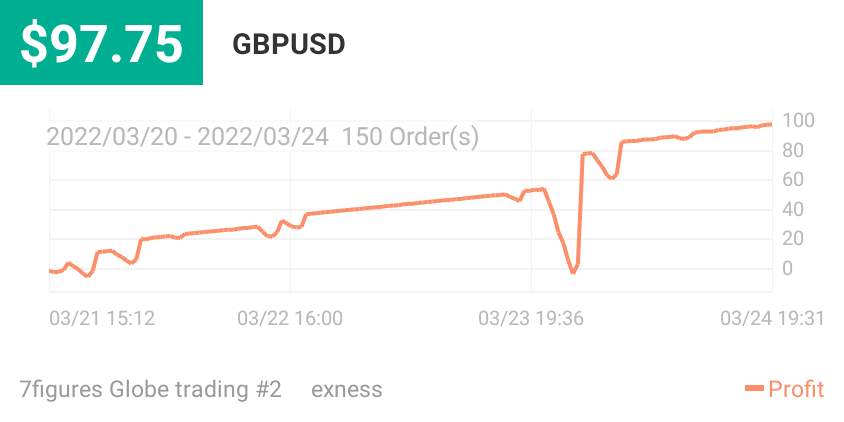Click the $97.75 profit badge
Screen dimensions: 844x422
(101, 43)
